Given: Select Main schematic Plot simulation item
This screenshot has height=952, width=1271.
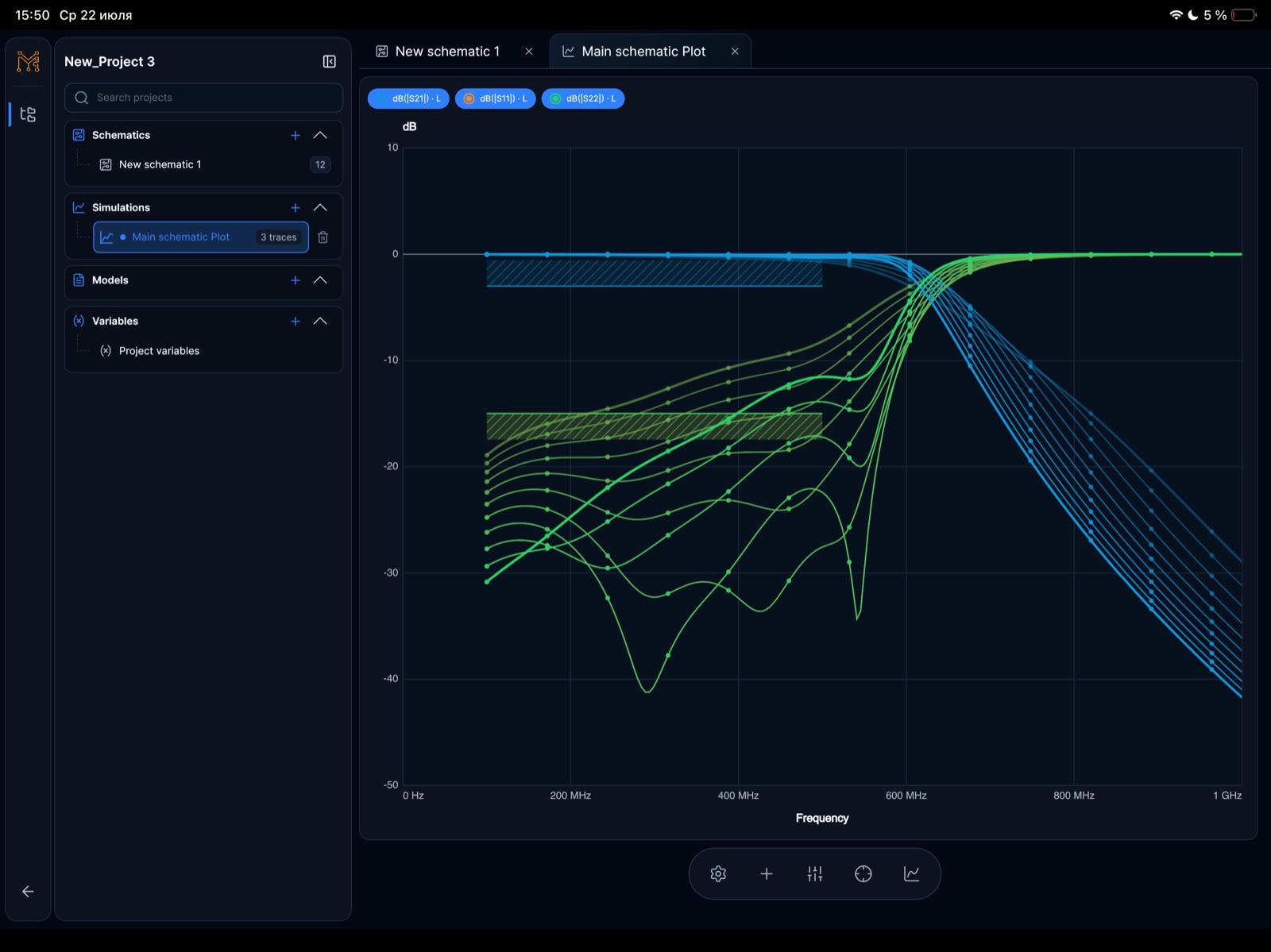Looking at the screenshot, I should coord(200,237).
